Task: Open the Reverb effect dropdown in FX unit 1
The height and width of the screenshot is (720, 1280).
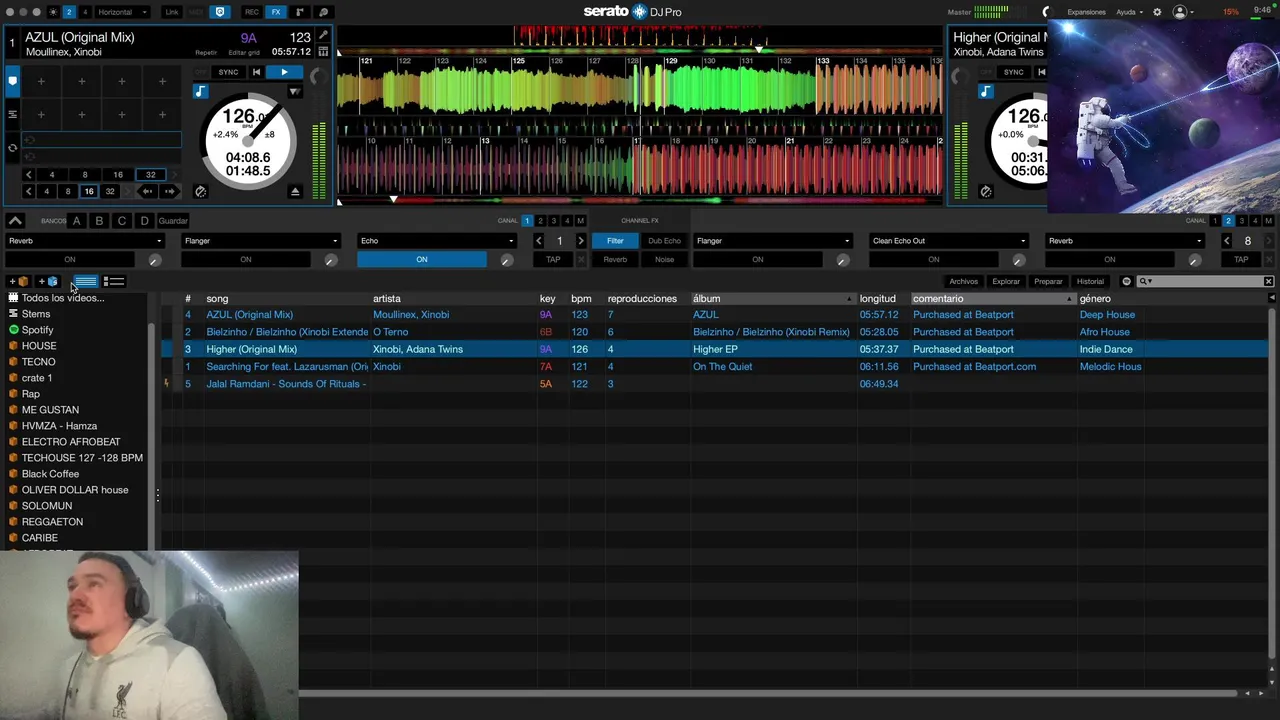Action: coord(85,241)
